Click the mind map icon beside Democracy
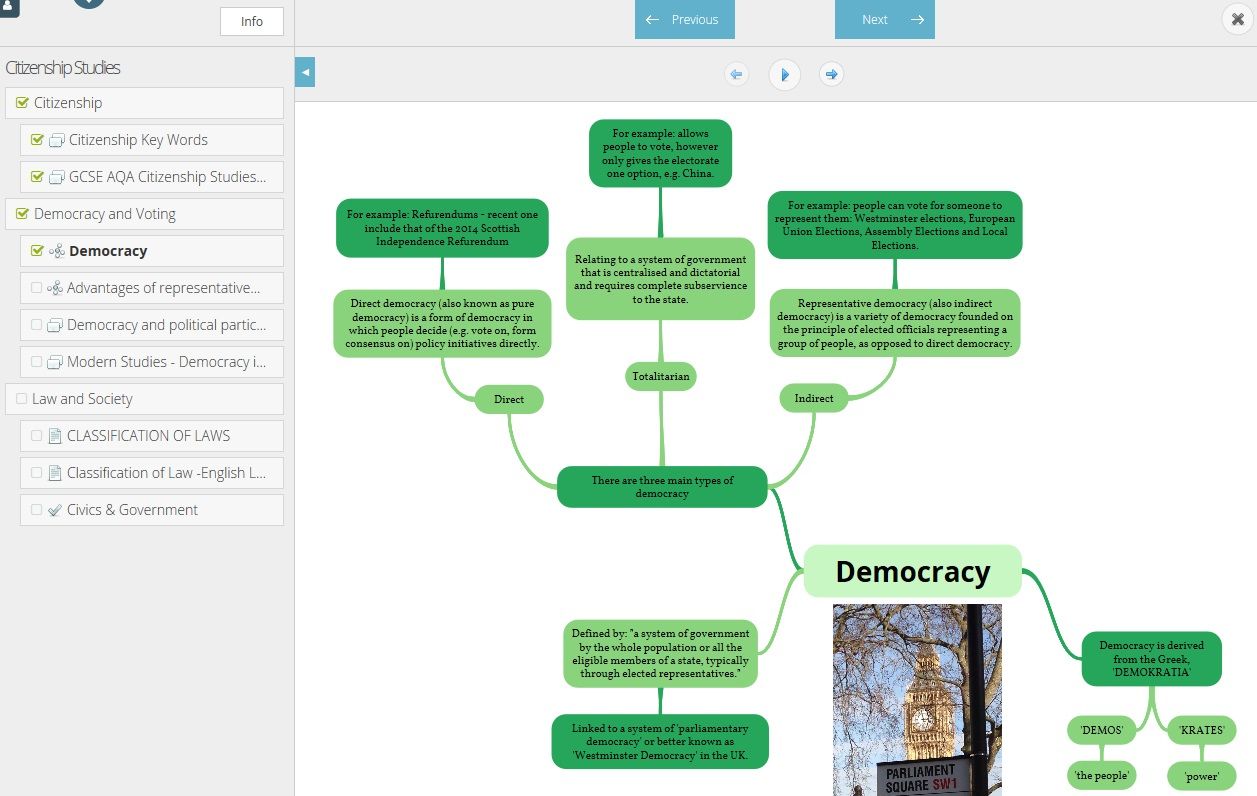This screenshot has height=796, width=1257. click(x=57, y=251)
